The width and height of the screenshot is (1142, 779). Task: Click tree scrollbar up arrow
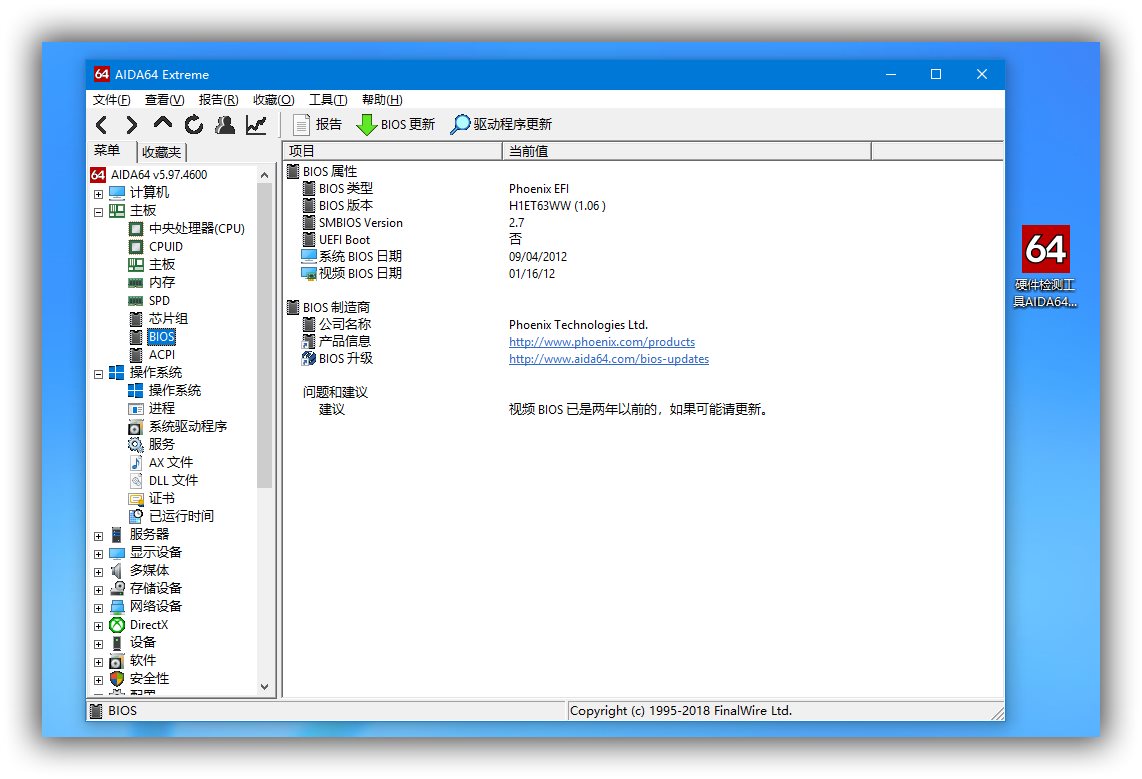pyautogui.click(x=264, y=175)
